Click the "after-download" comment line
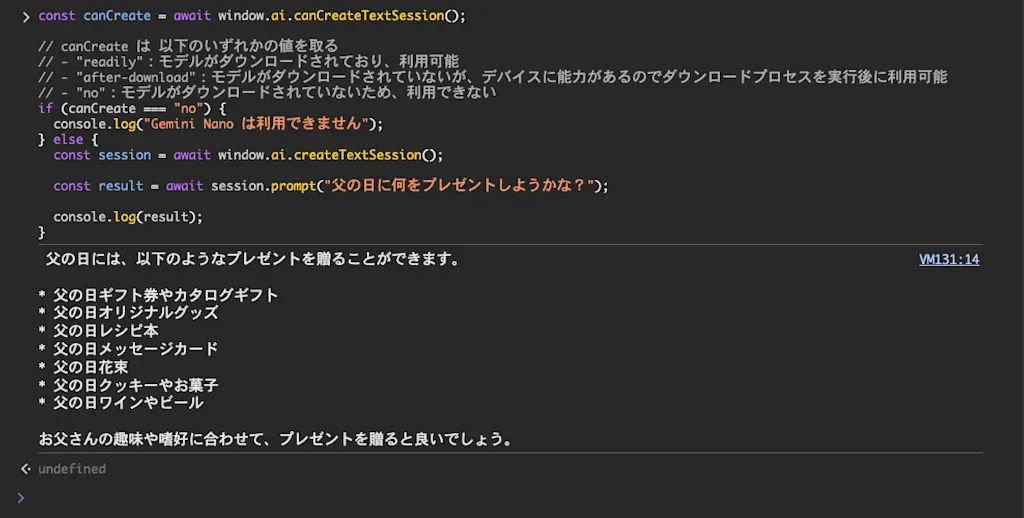 (493, 77)
